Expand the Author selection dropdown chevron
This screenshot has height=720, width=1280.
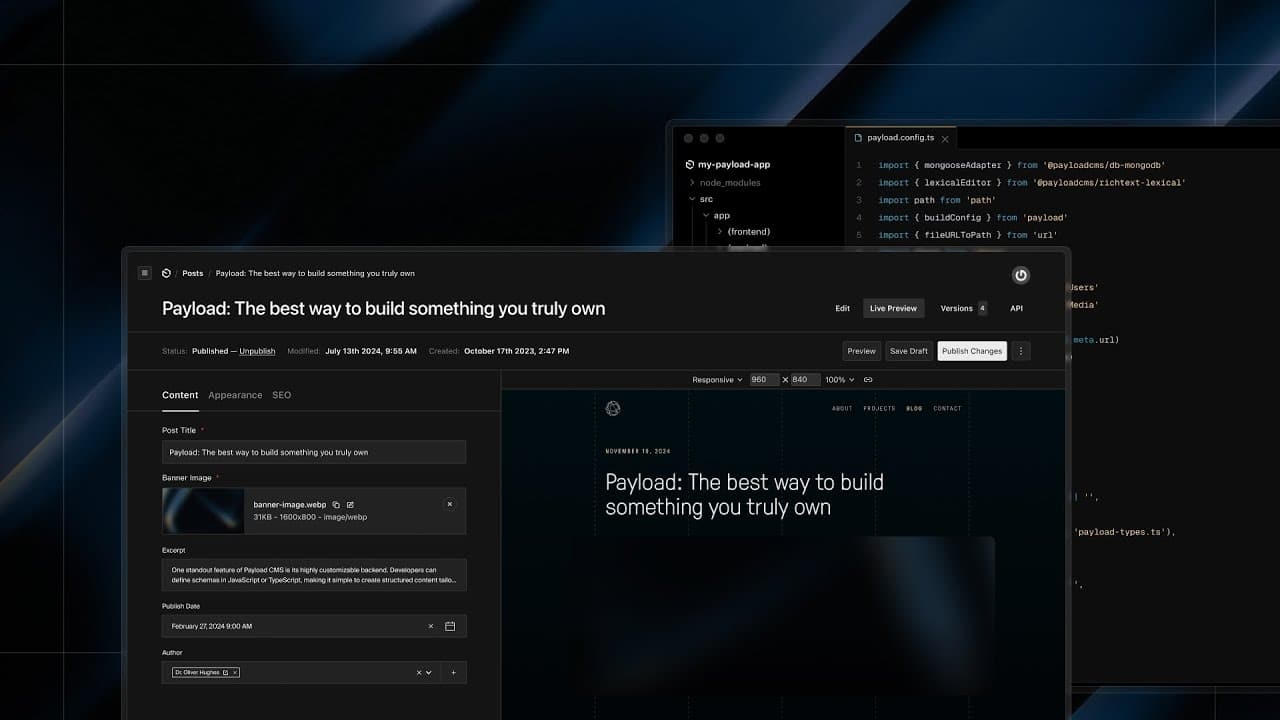429,672
